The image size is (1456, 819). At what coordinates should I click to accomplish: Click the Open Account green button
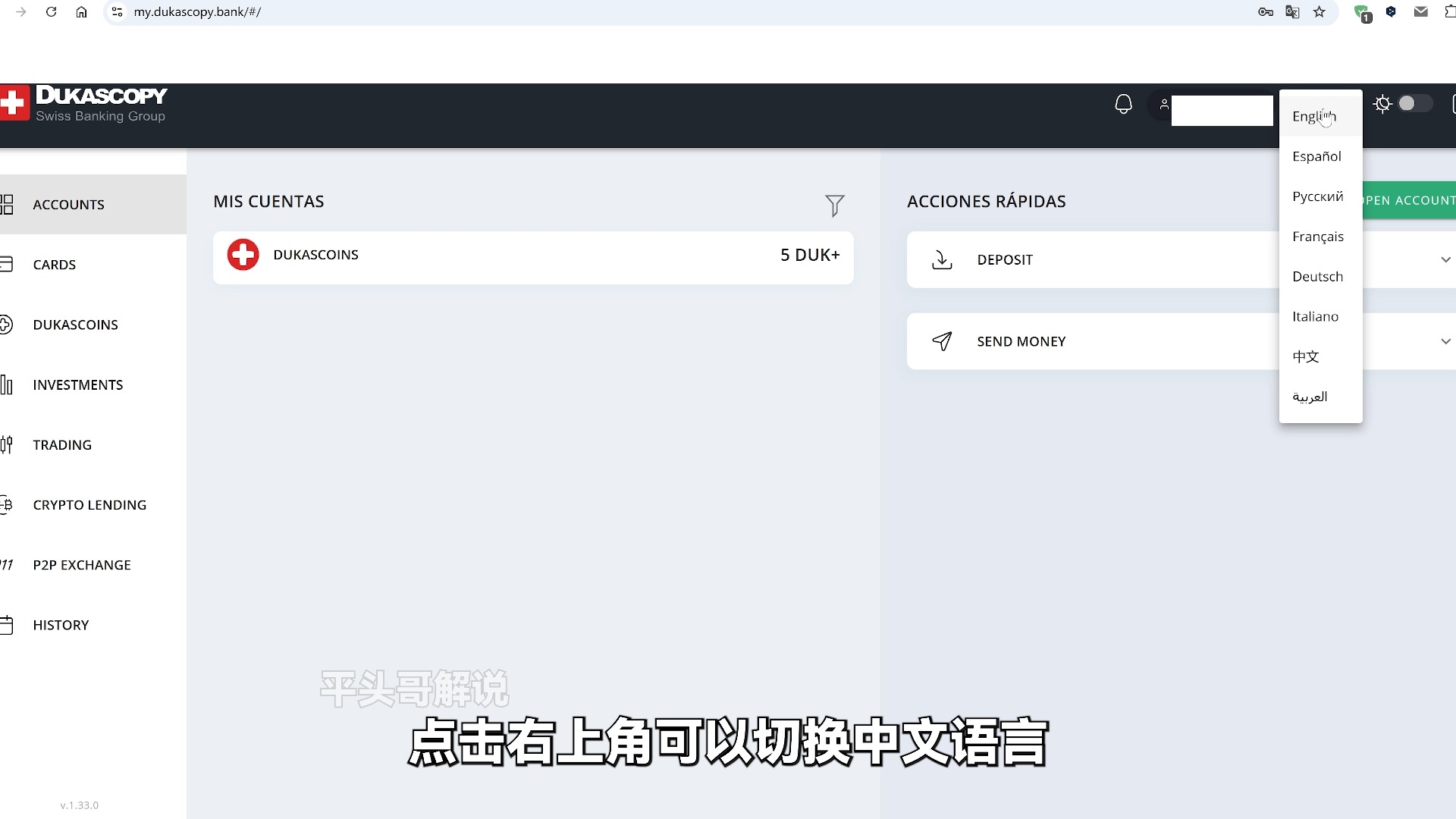point(1409,200)
